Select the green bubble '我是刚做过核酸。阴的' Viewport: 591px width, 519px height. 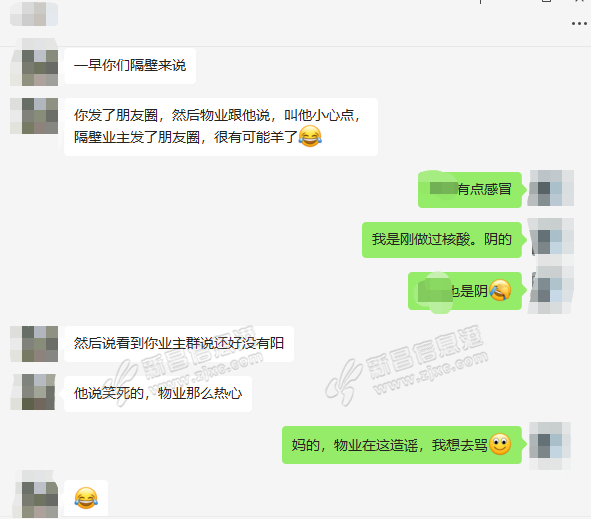pos(442,240)
